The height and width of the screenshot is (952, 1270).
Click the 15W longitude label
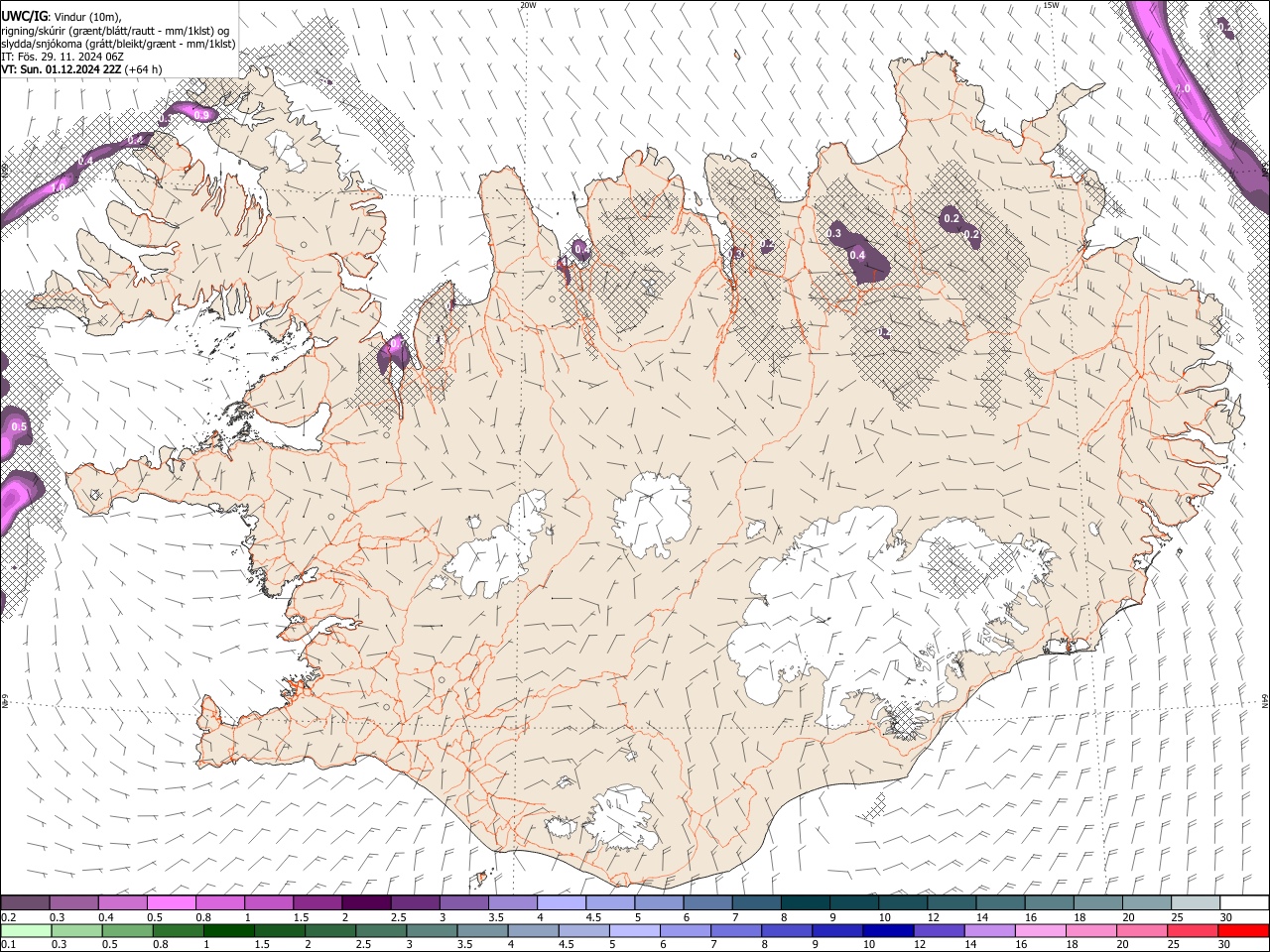click(x=1052, y=5)
